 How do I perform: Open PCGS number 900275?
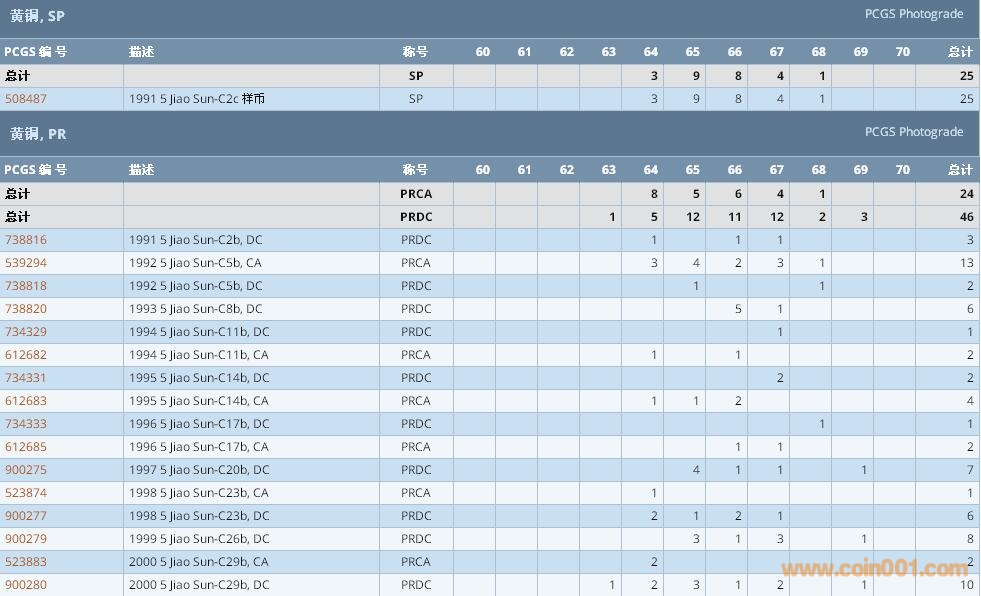[x=26, y=470]
